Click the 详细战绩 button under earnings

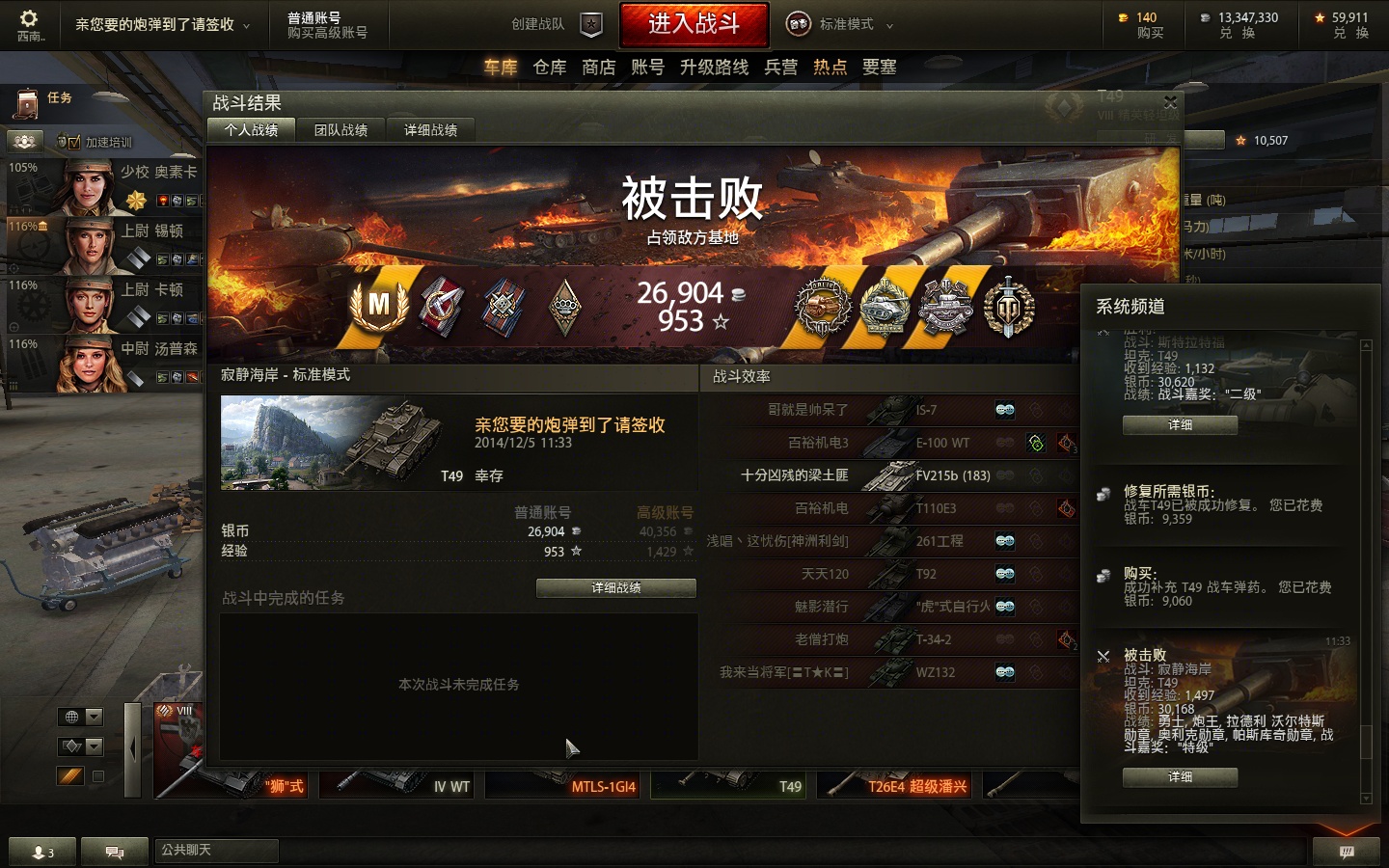(x=615, y=587)
